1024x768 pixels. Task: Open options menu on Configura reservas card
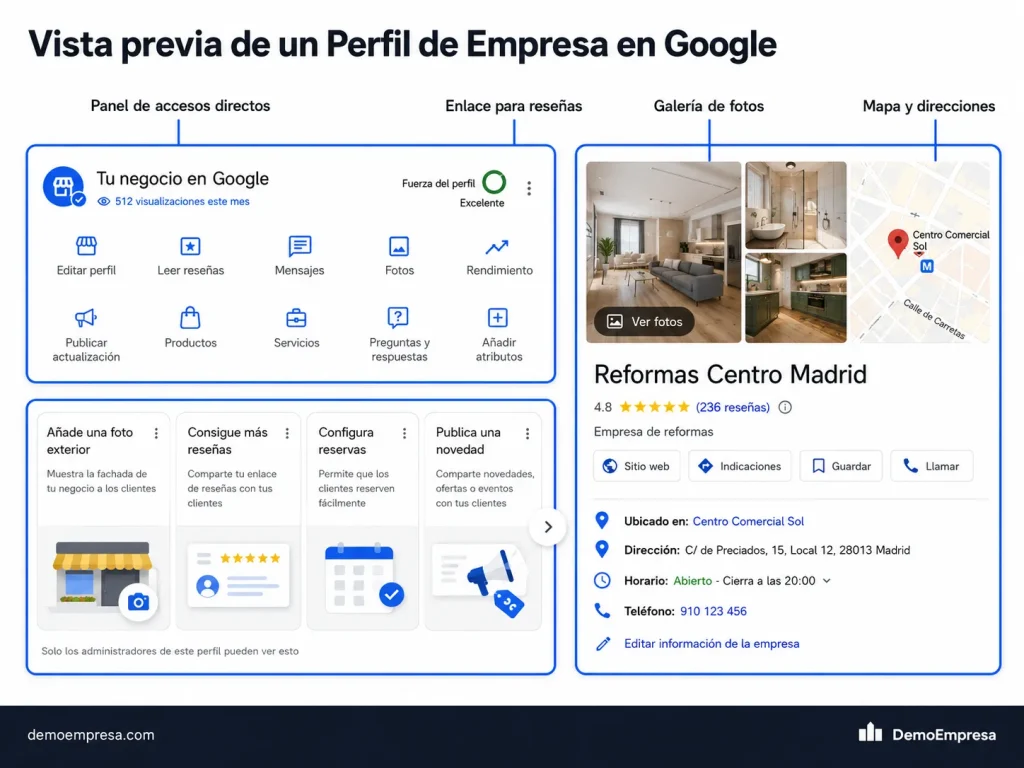404,433
